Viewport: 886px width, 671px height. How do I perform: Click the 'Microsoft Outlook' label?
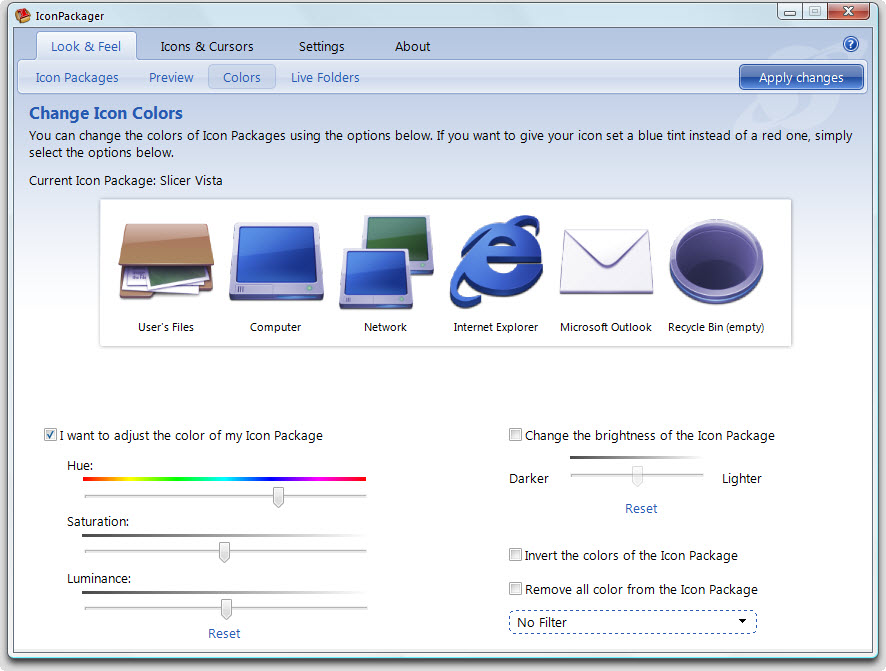tap(606, 327)
